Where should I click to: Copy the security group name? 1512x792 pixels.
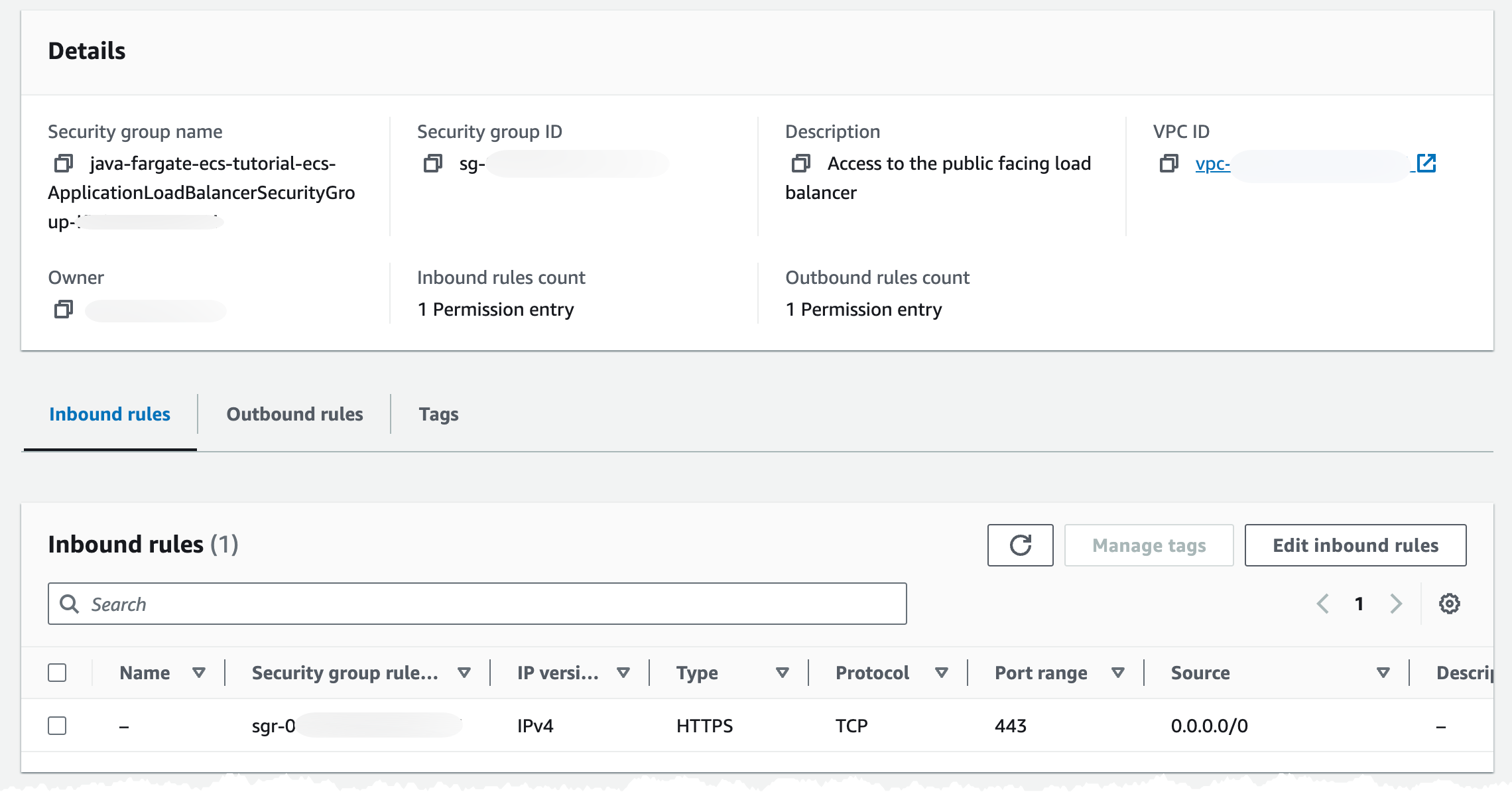[64, 163]
